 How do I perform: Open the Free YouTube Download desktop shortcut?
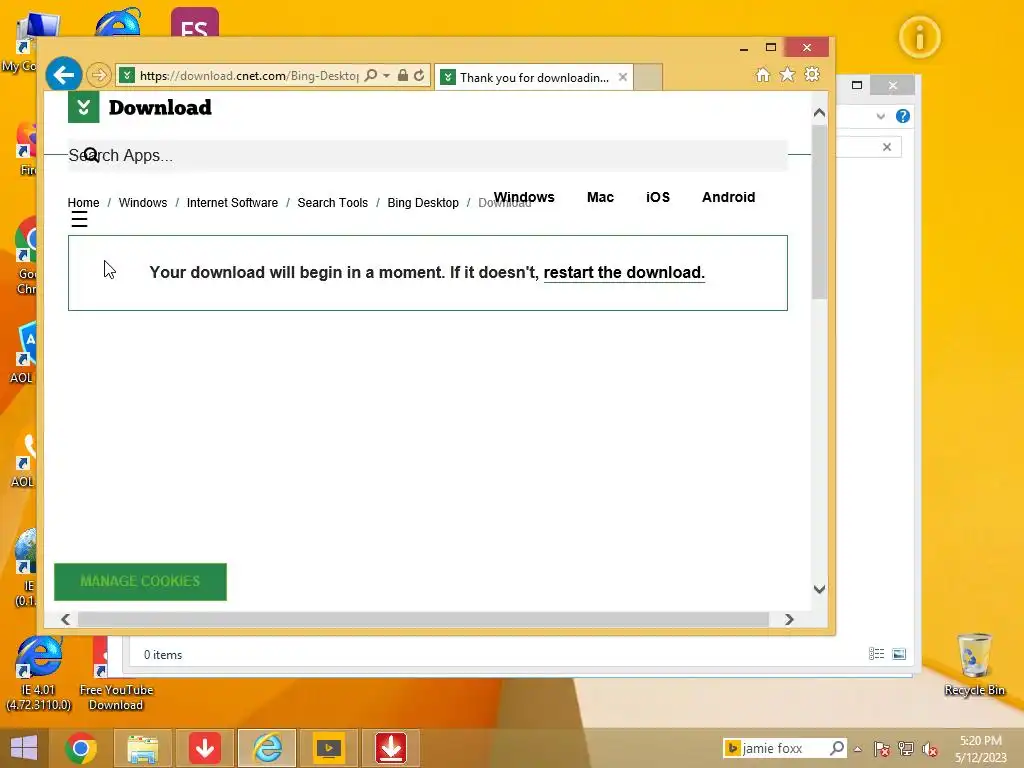click(116, 674)
